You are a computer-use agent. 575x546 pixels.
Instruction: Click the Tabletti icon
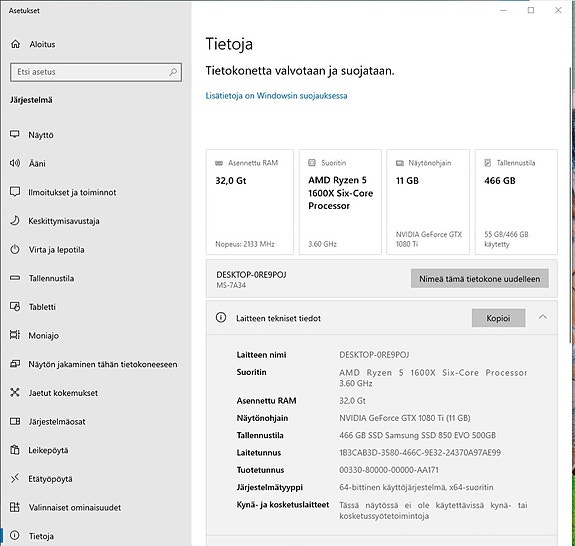click(15, 306)
